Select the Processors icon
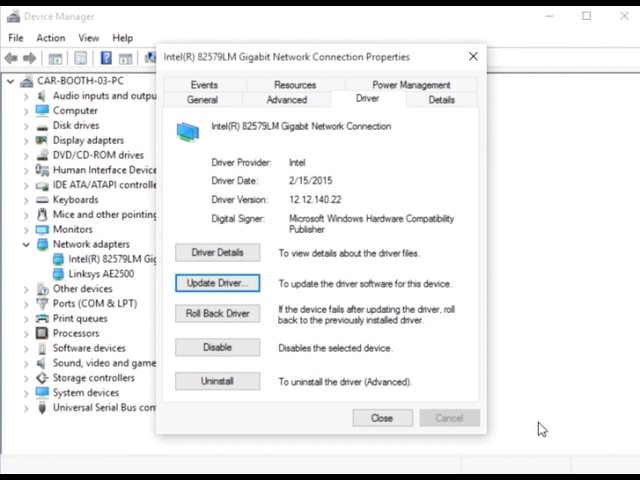640x480 pixels. click(42, 333)
